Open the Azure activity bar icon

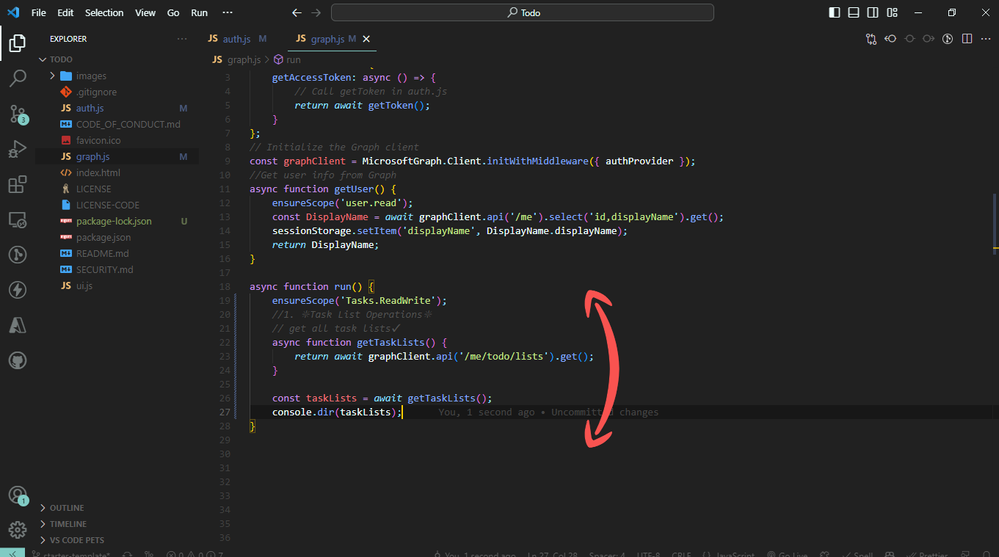click(x=17, y=325)
